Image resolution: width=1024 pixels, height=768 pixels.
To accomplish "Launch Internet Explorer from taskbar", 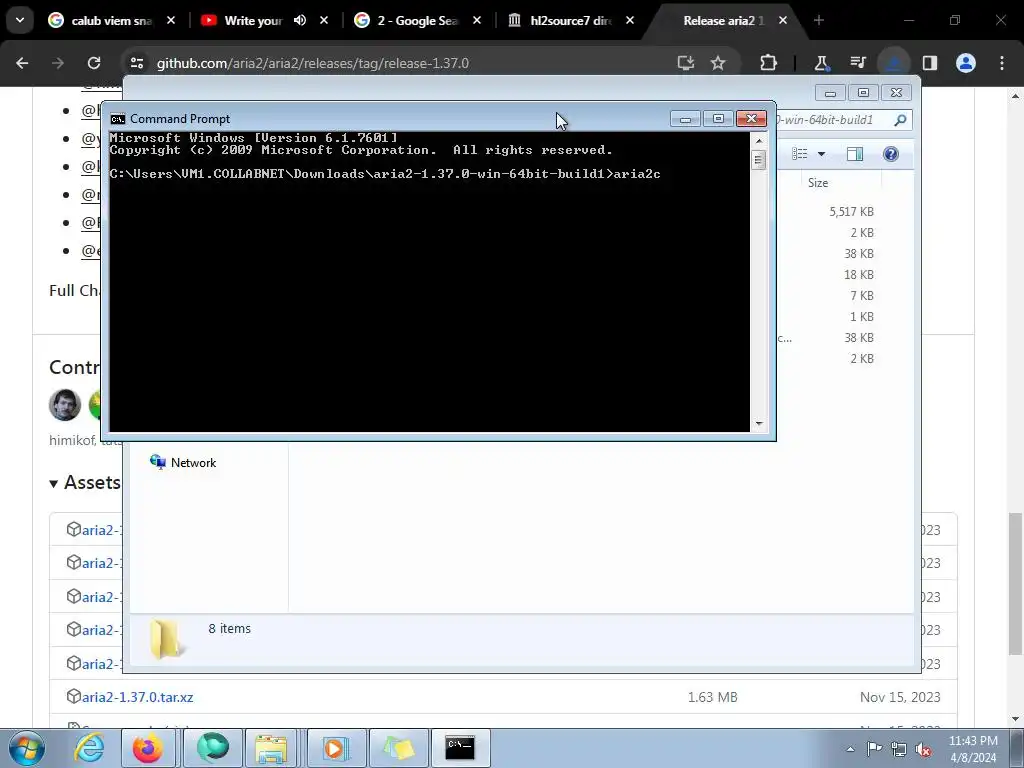I will click(x=88, y=748).
